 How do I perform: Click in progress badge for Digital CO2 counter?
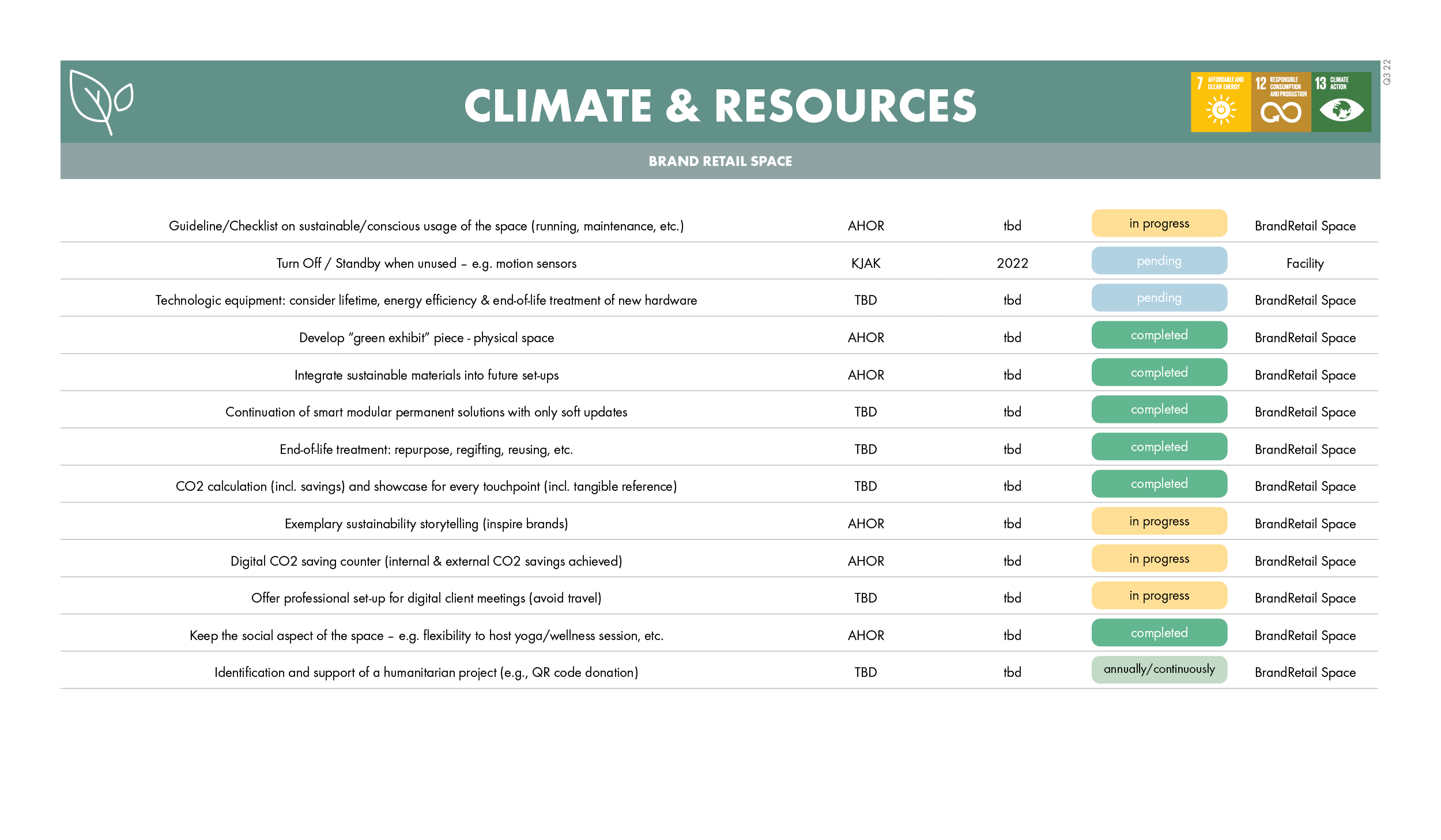[x=1159, y=559]
